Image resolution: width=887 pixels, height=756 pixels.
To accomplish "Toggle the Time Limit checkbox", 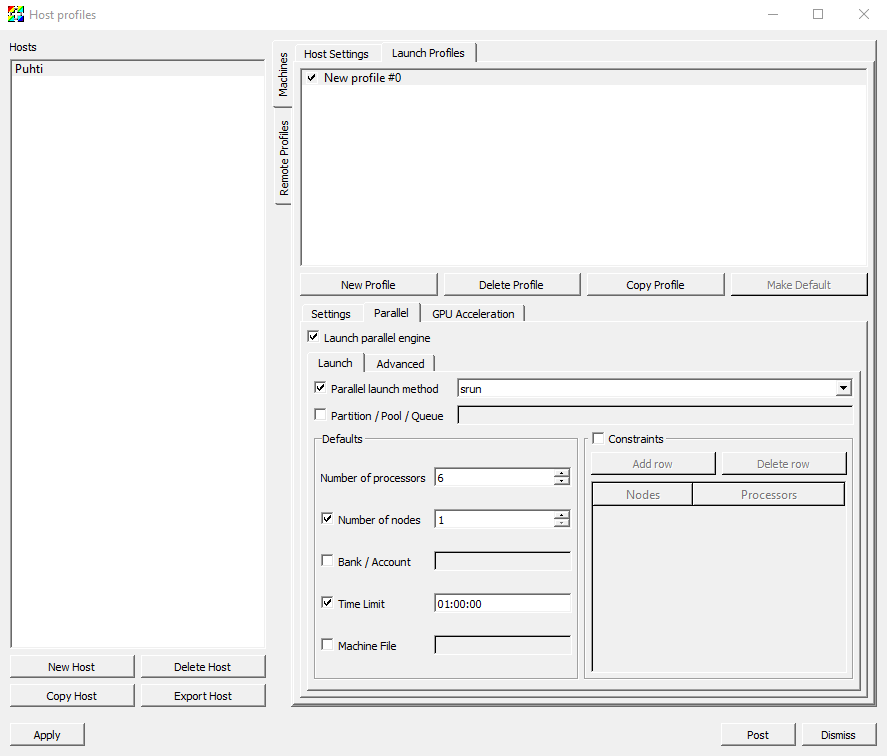I will tap(327, 603).
